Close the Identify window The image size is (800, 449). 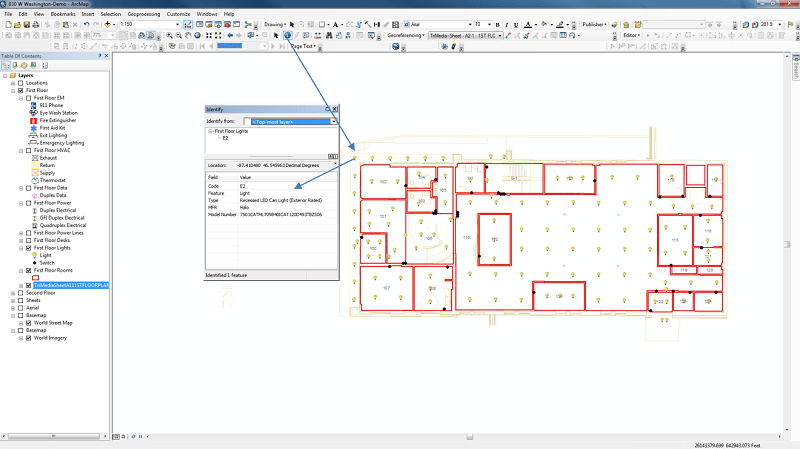click(x=335, y=109)
